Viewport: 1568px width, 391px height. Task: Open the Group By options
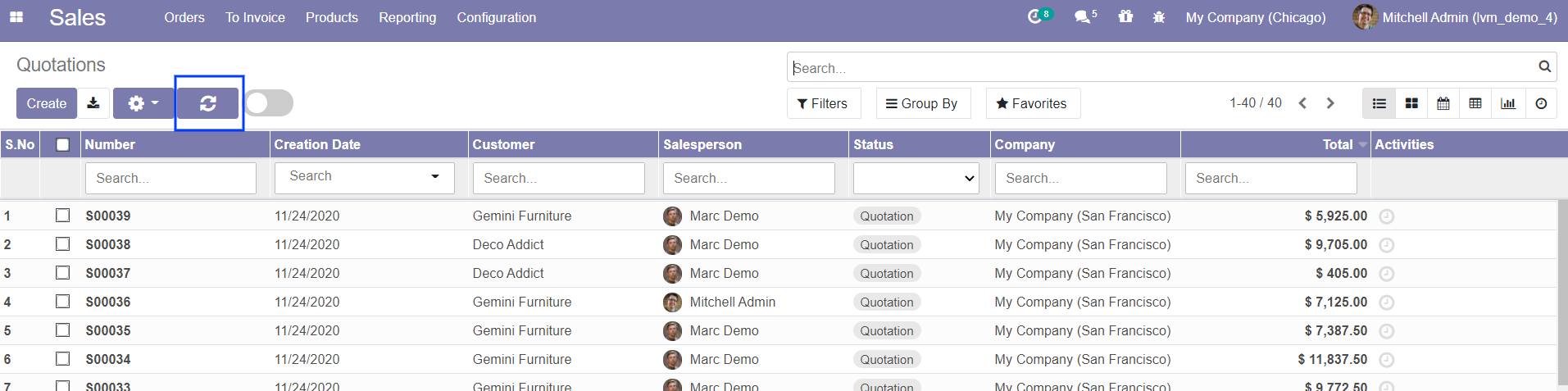pos(923,103)
